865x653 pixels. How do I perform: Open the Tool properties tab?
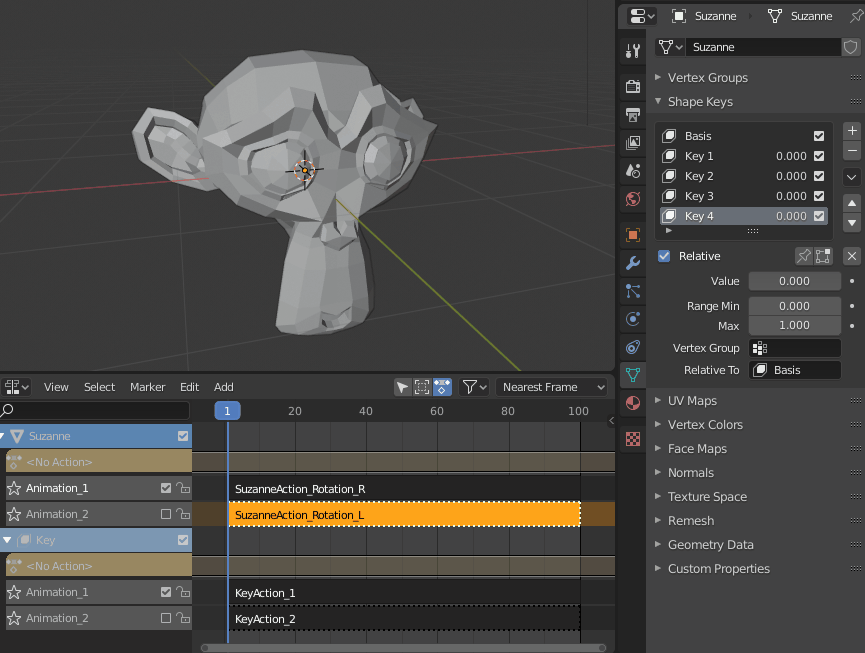(633, 51)
